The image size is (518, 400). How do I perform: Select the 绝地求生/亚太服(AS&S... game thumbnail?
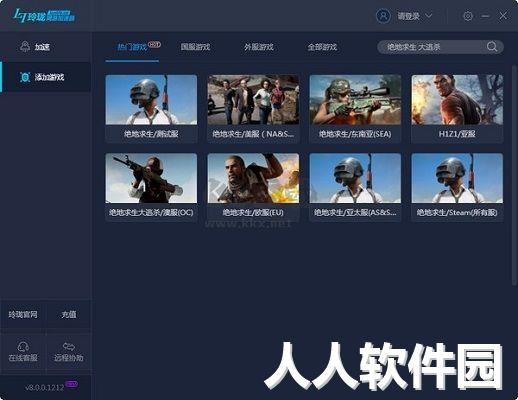point(355,178)
